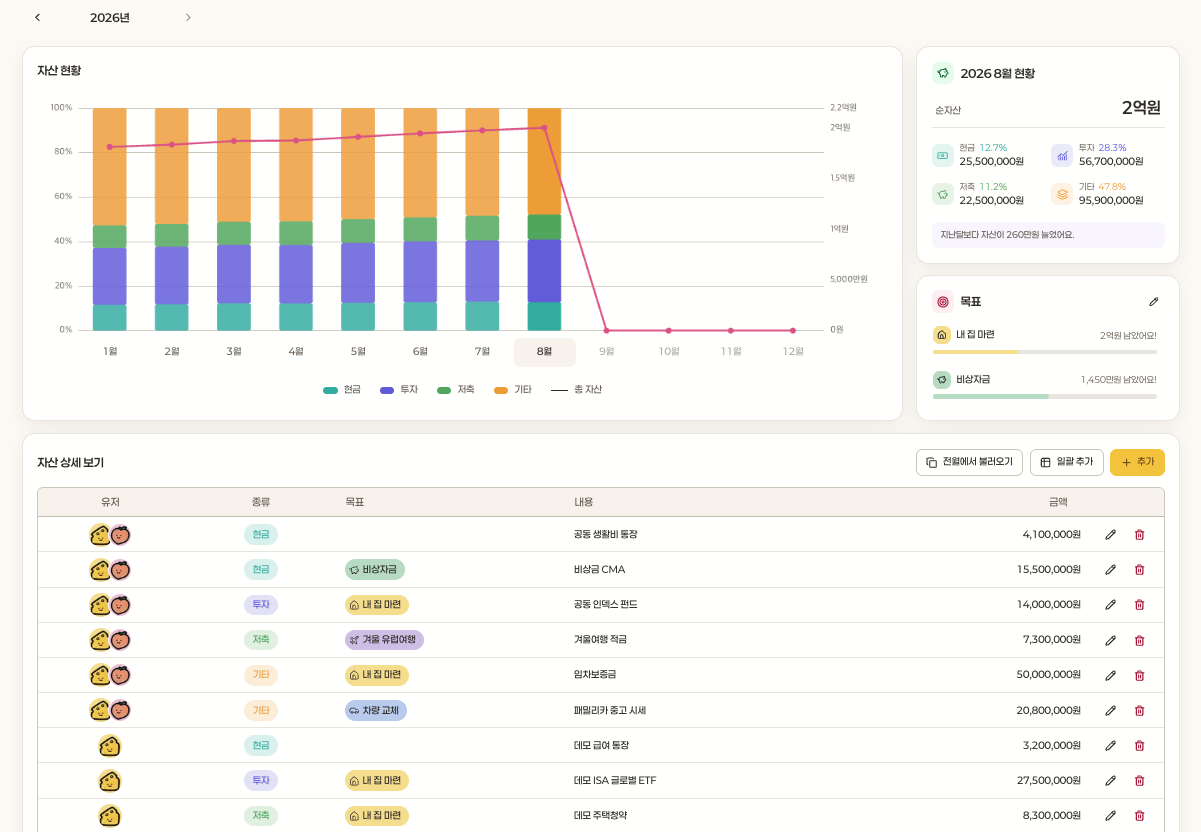Edit the 패밀리카 중고 시세 entry

tap(1110, 711)
